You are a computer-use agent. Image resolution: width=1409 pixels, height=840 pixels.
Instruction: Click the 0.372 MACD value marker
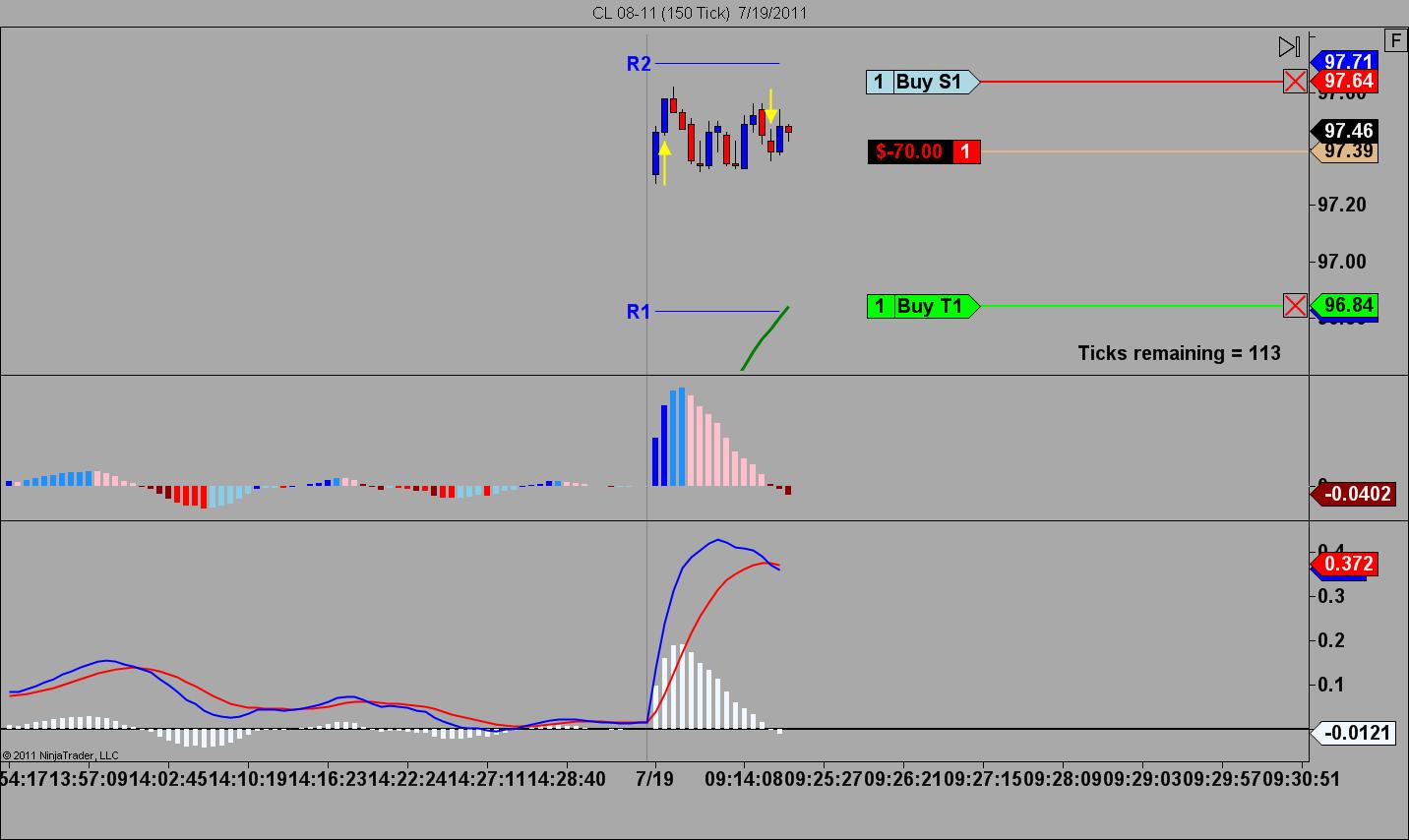coord(1345,564)
